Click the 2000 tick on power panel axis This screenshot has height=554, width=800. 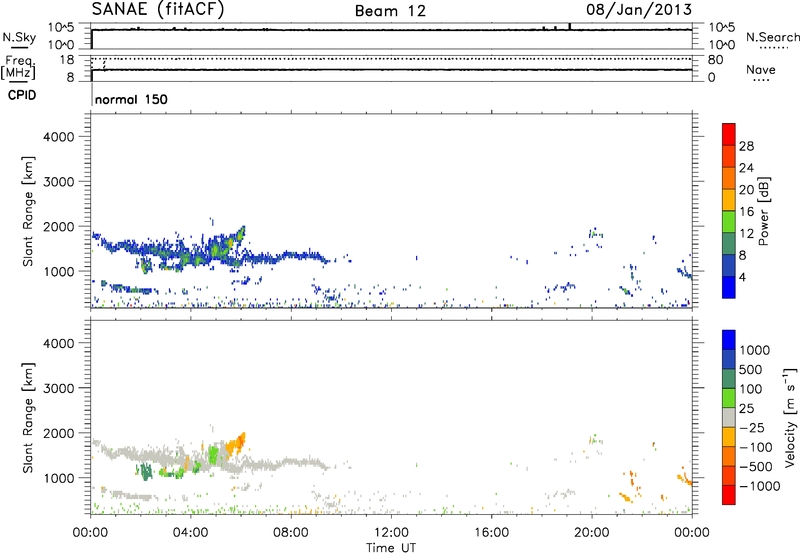(59, 226)
